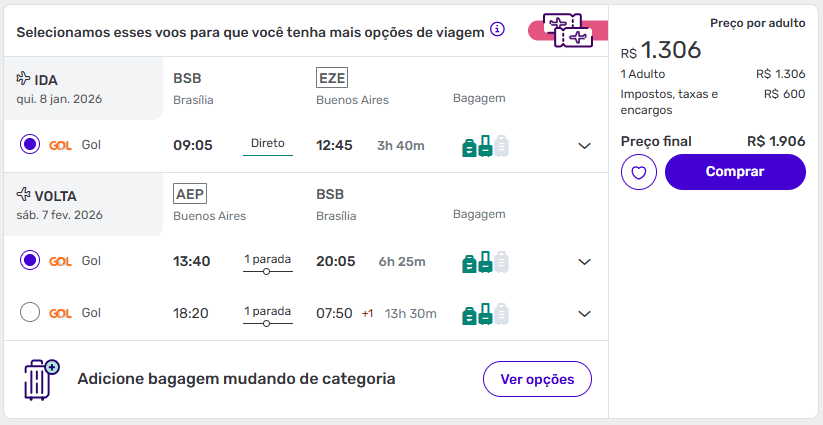Open Ver opções for baggage

[x=537, y=379]
